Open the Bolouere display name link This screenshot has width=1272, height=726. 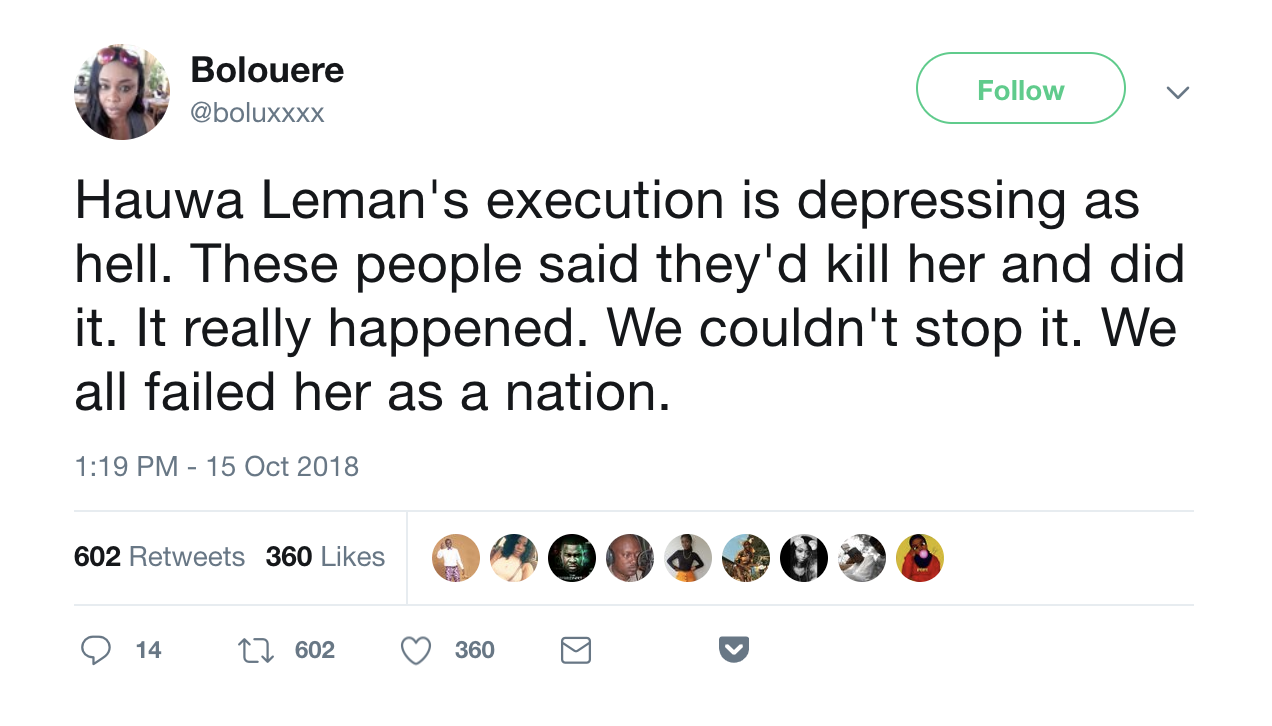267,70
